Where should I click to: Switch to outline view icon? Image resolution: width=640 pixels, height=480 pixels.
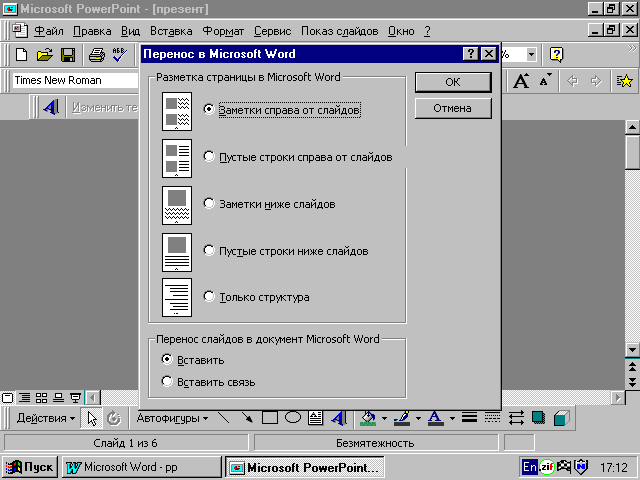pos(25,397)
